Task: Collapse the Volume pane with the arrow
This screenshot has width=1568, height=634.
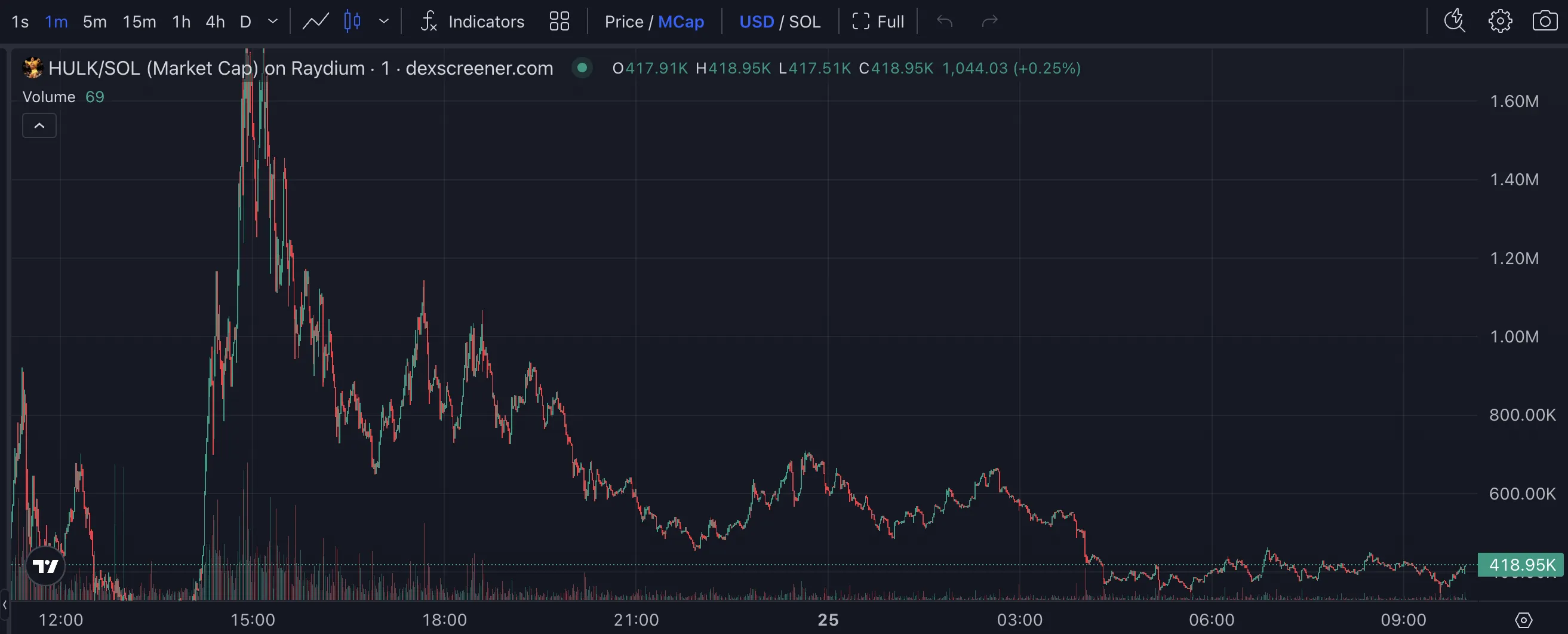Action: point(39,125)
